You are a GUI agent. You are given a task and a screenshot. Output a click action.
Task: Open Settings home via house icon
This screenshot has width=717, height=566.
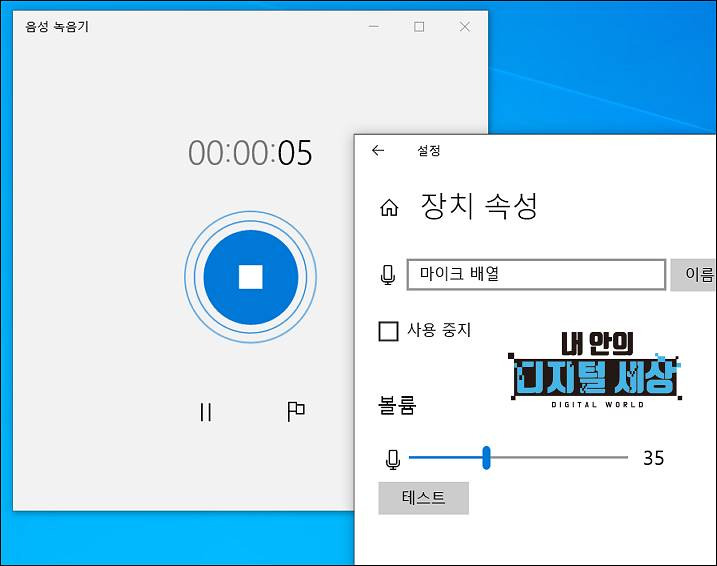point(389,208)
